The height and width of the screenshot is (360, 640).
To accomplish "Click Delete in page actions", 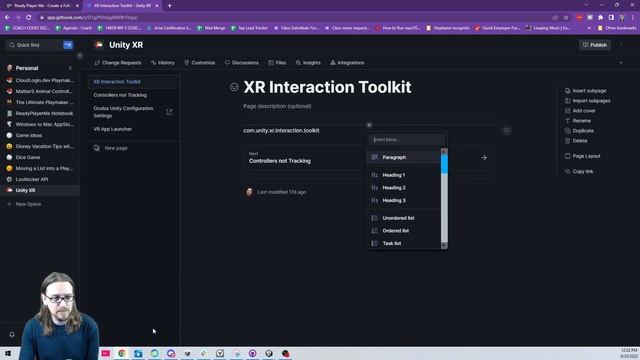I will pos(576,141).
